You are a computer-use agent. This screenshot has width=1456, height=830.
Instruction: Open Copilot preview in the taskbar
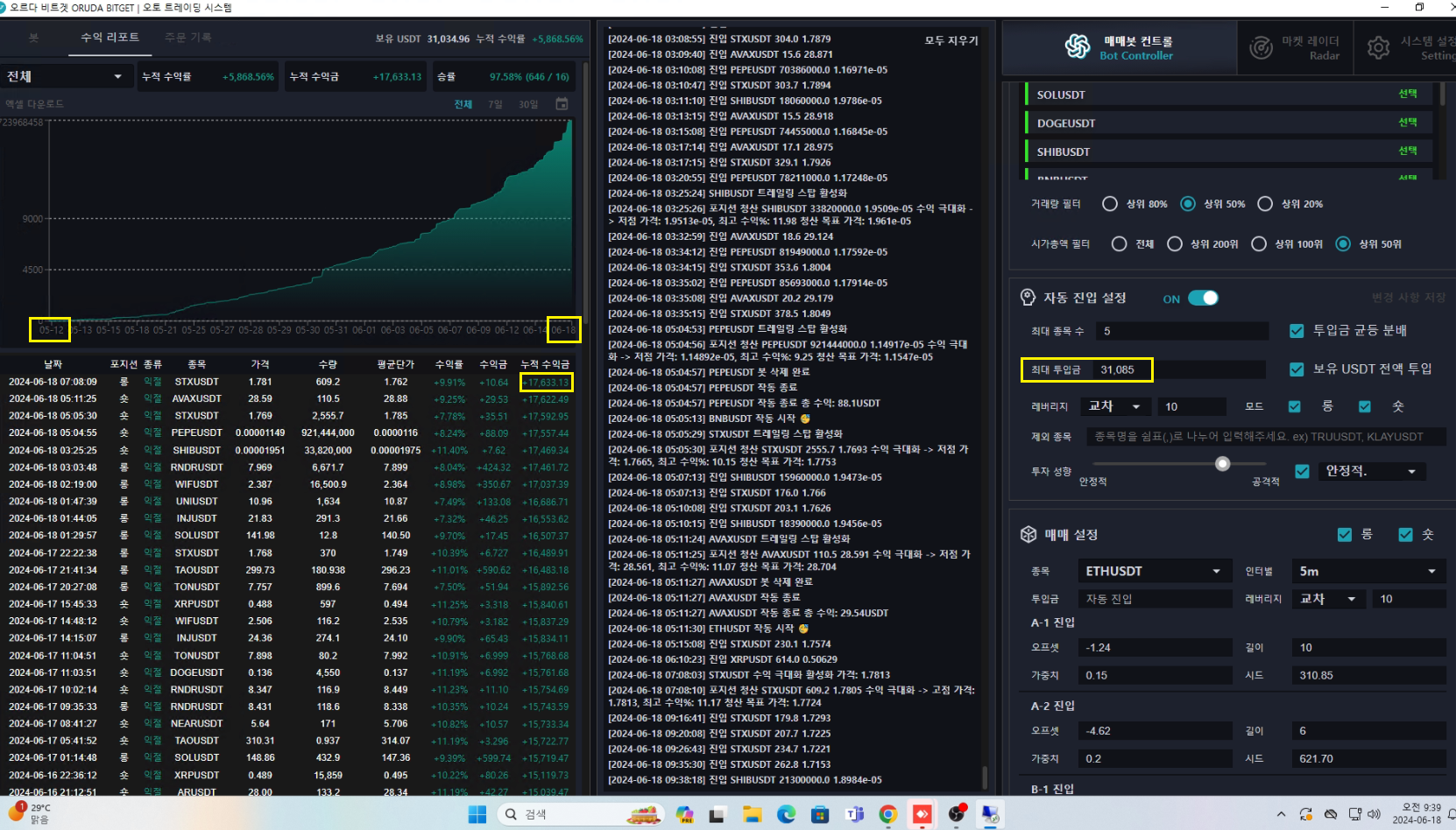(x=684, y=814)
